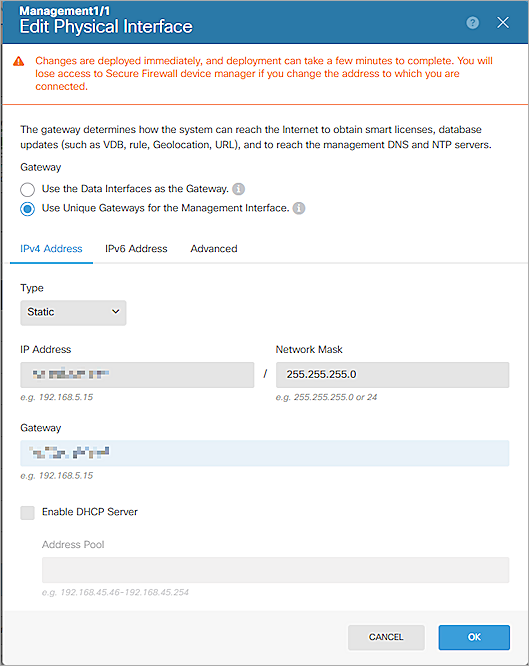The height and width of the screenshot is (666, 529).
Task: Edit the Network Mask field
Action: (x=393, y=375)
